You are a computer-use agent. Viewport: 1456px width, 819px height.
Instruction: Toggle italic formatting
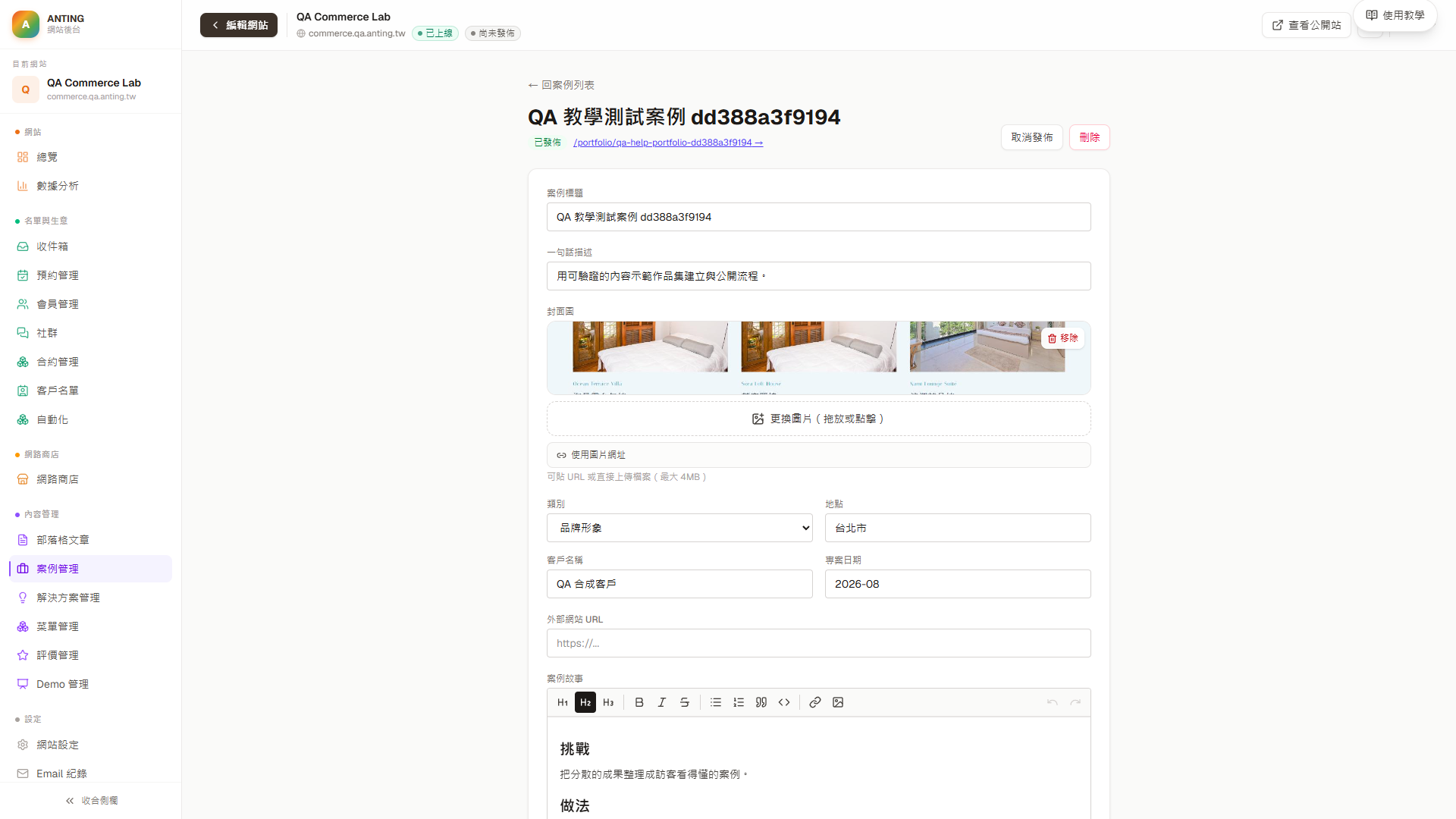click(x=662, y=702)
